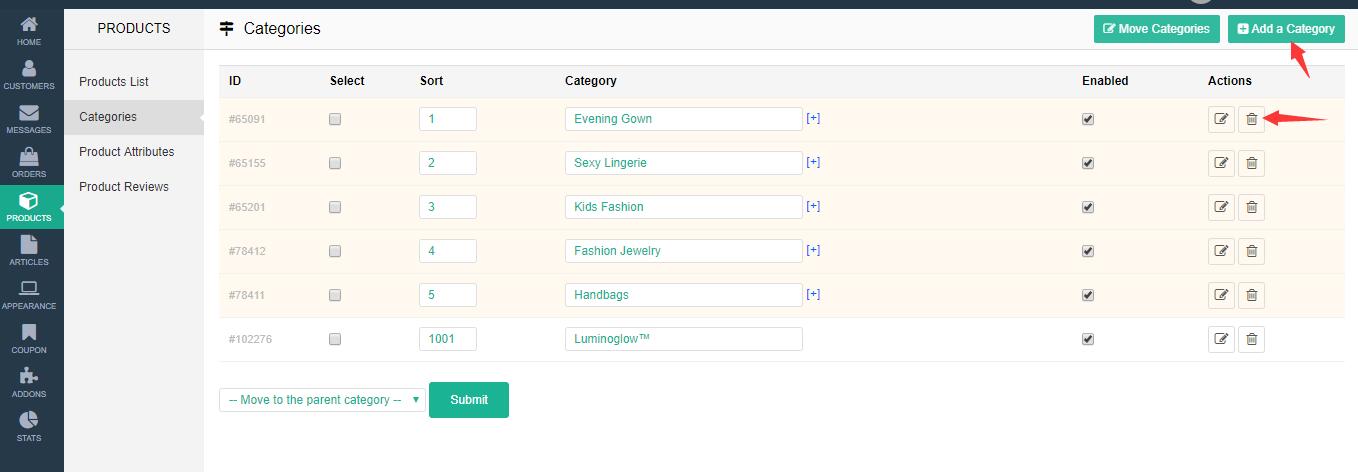1358x472 pixels.
Task: Switch to Products List menu item
Action: 114,82
